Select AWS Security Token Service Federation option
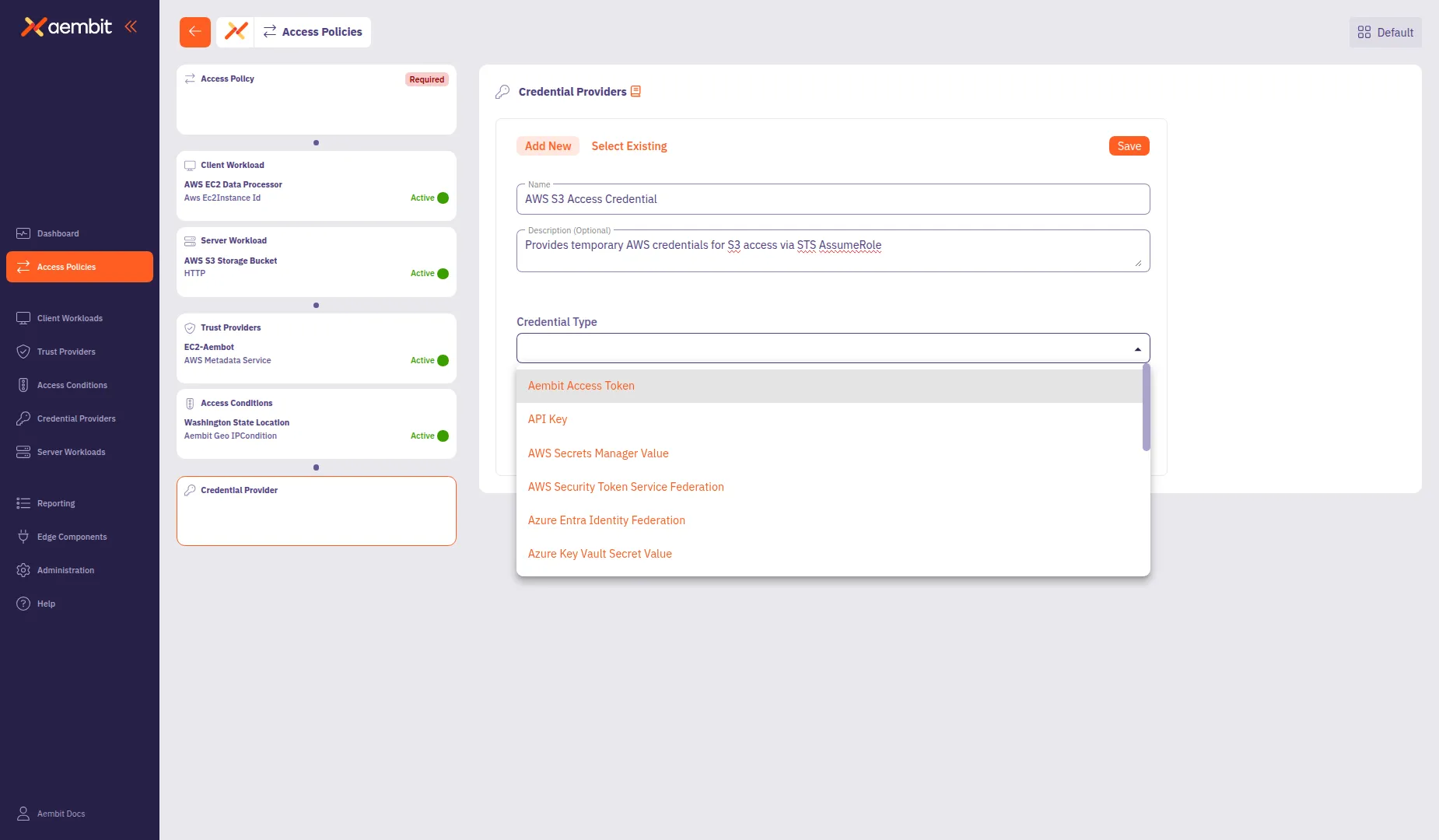 tap(625, 486)
